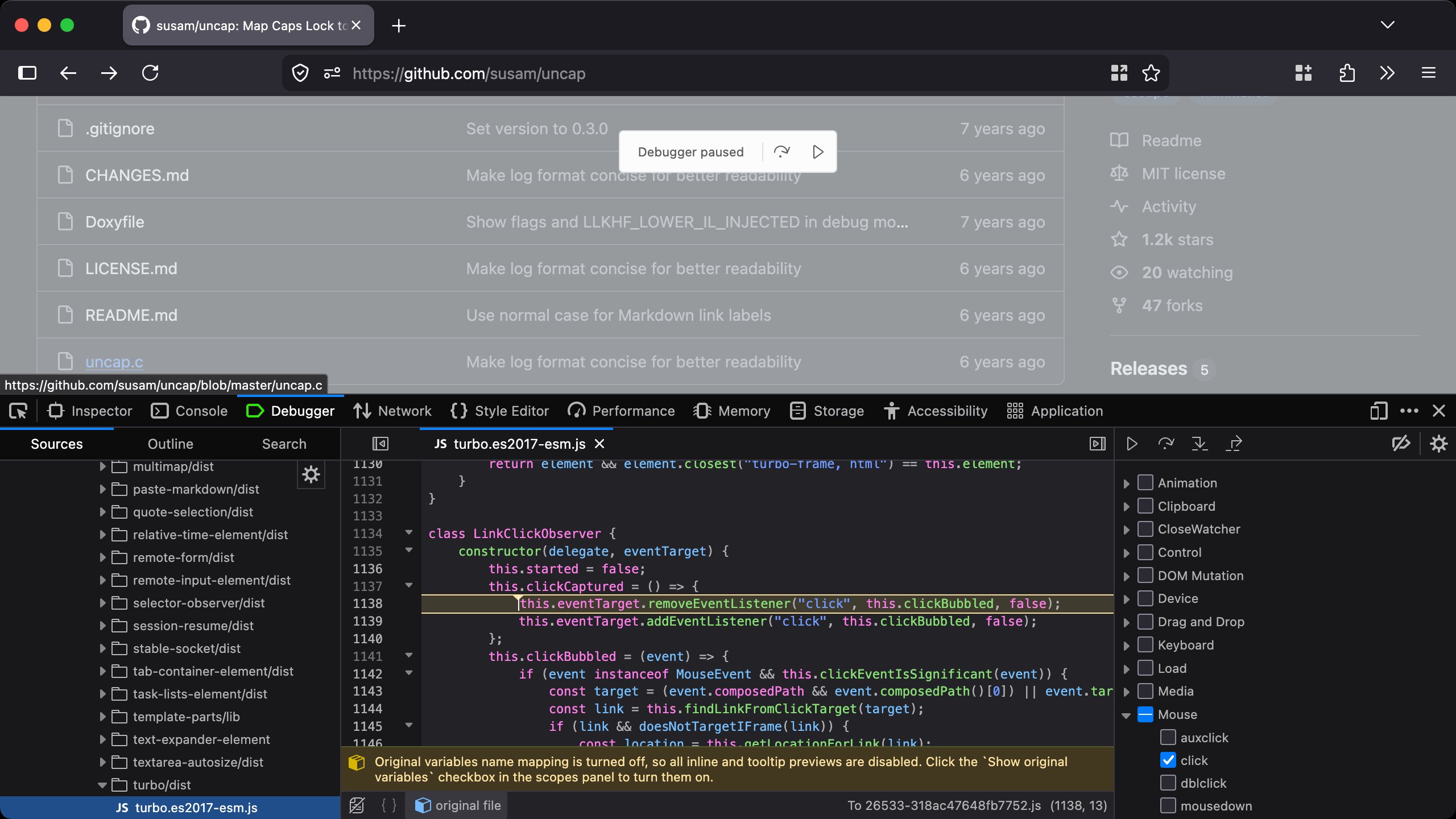
Task: Uncheck the click event checkbox
Action: (x=1168, y=760)
